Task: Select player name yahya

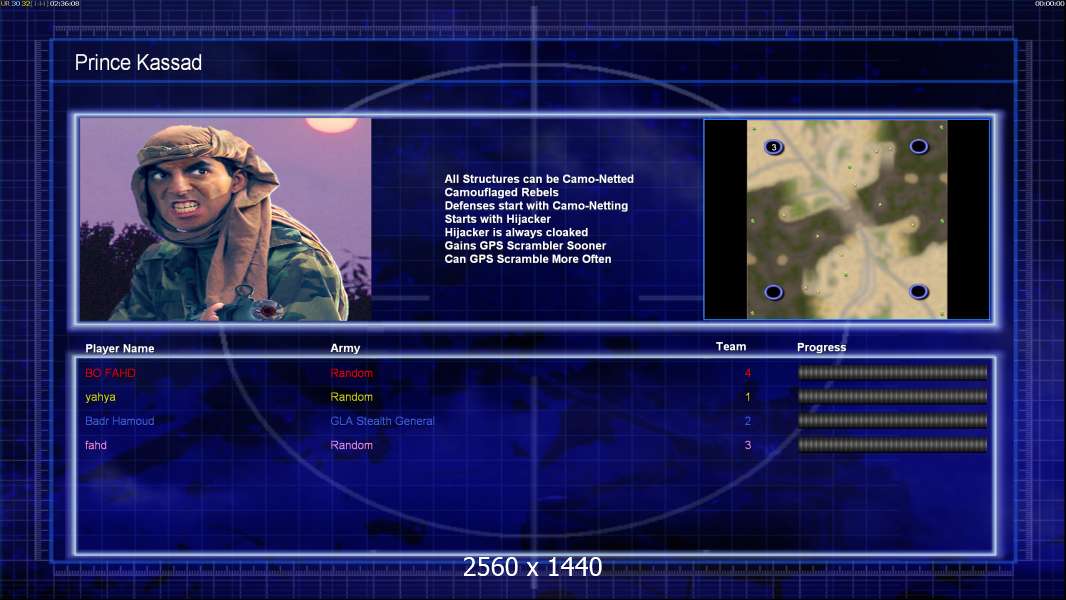Action: [100, 397]
